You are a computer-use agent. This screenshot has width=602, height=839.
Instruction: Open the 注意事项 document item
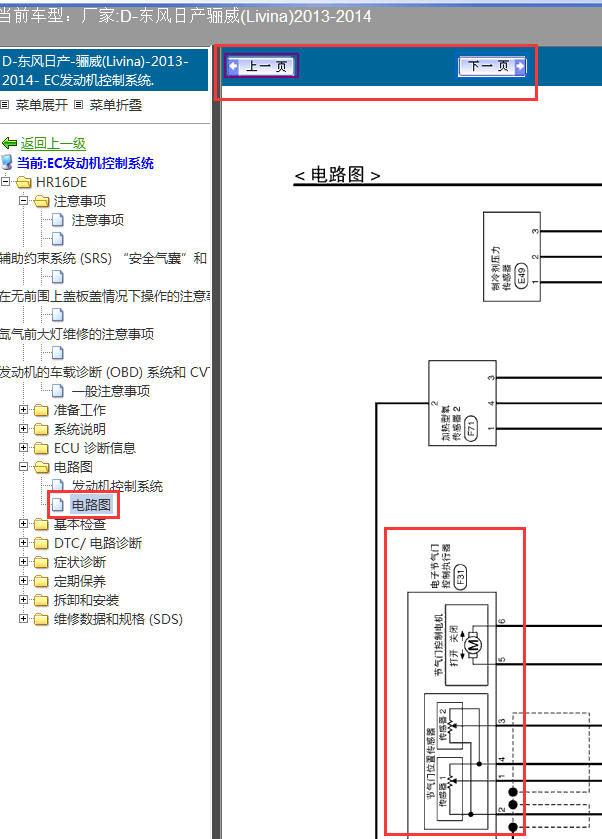(x=98, y=220)
